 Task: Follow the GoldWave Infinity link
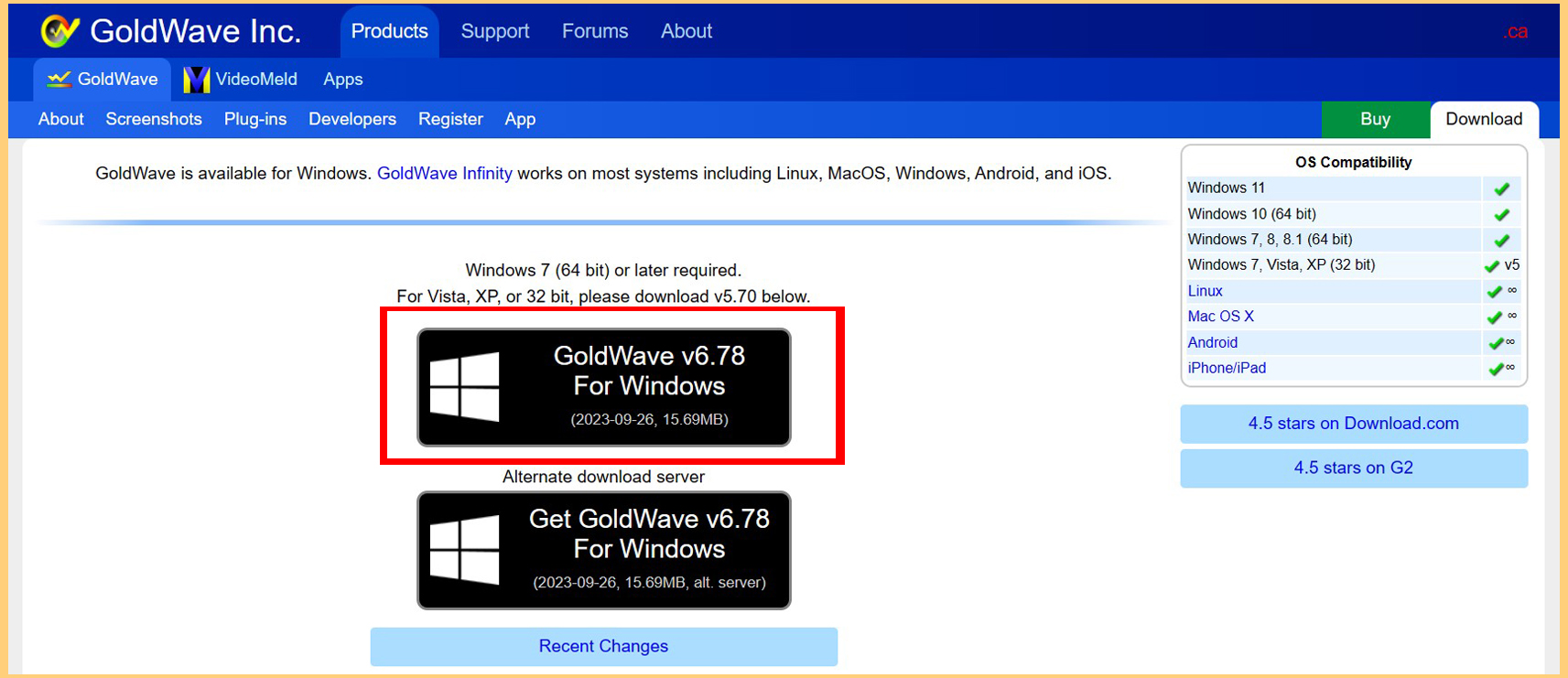(445, 173)
